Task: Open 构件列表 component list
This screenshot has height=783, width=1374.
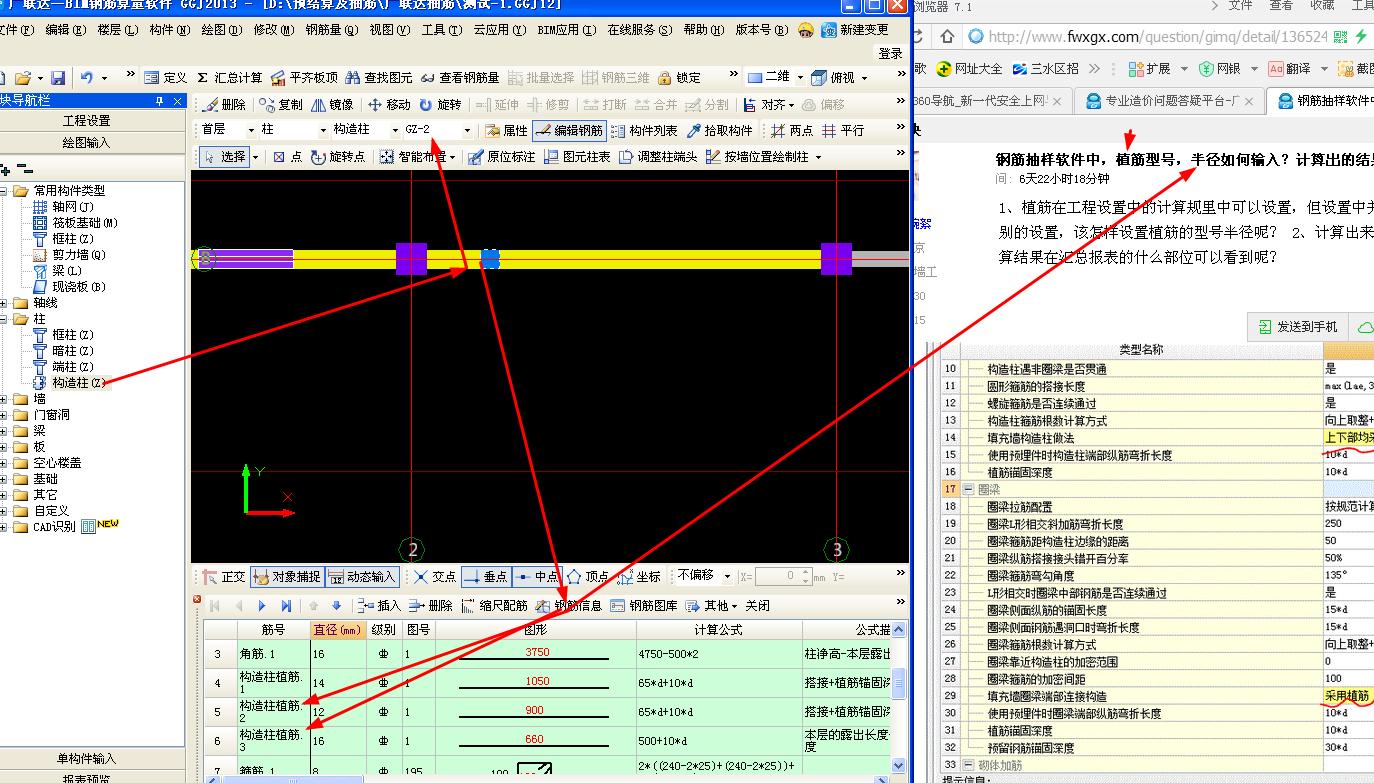Action: click(644, 130)
